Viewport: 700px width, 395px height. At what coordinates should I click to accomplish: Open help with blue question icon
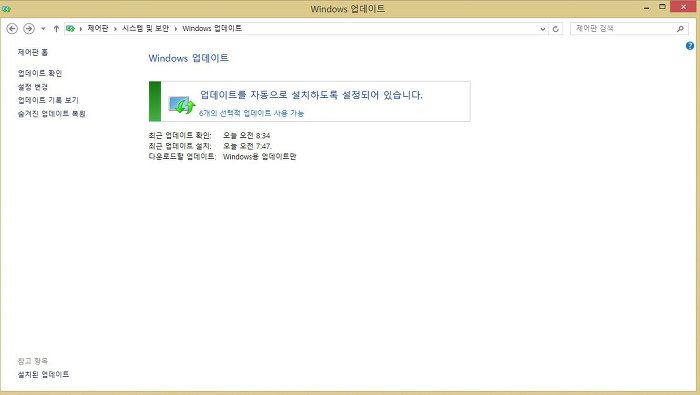690,46
